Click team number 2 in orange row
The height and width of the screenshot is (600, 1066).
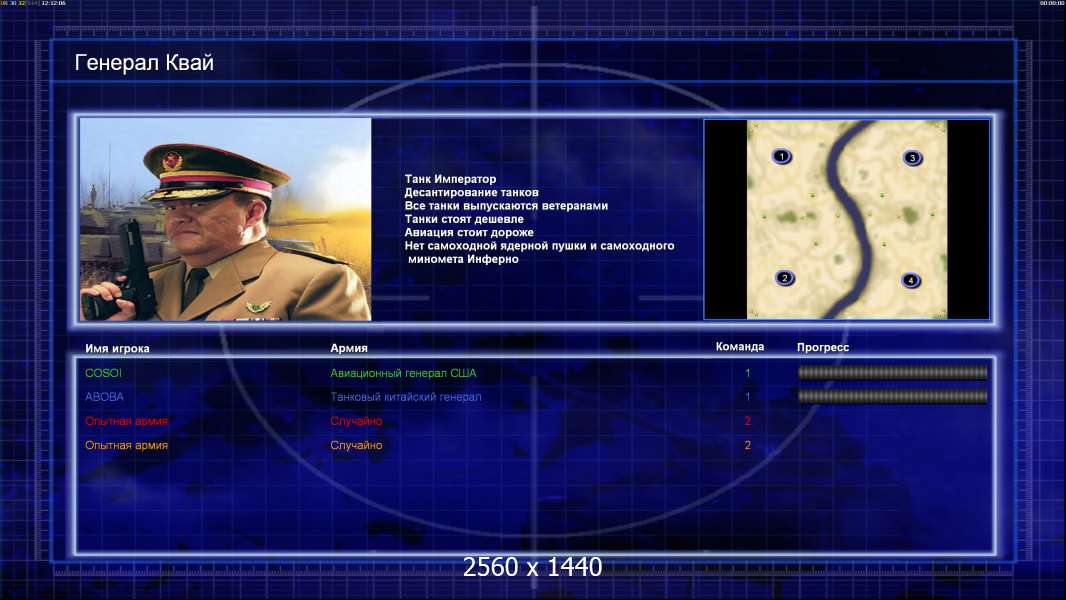click(748, 446)
